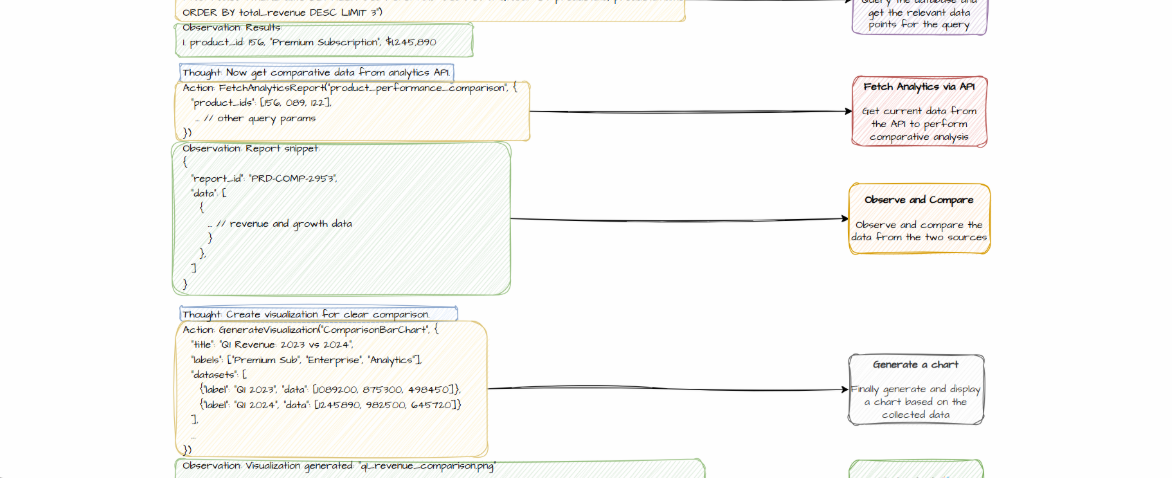The width and height of the screenshot is (1172, 478).
Task: Click the "Observation: Results" heading
Action: 232,28
